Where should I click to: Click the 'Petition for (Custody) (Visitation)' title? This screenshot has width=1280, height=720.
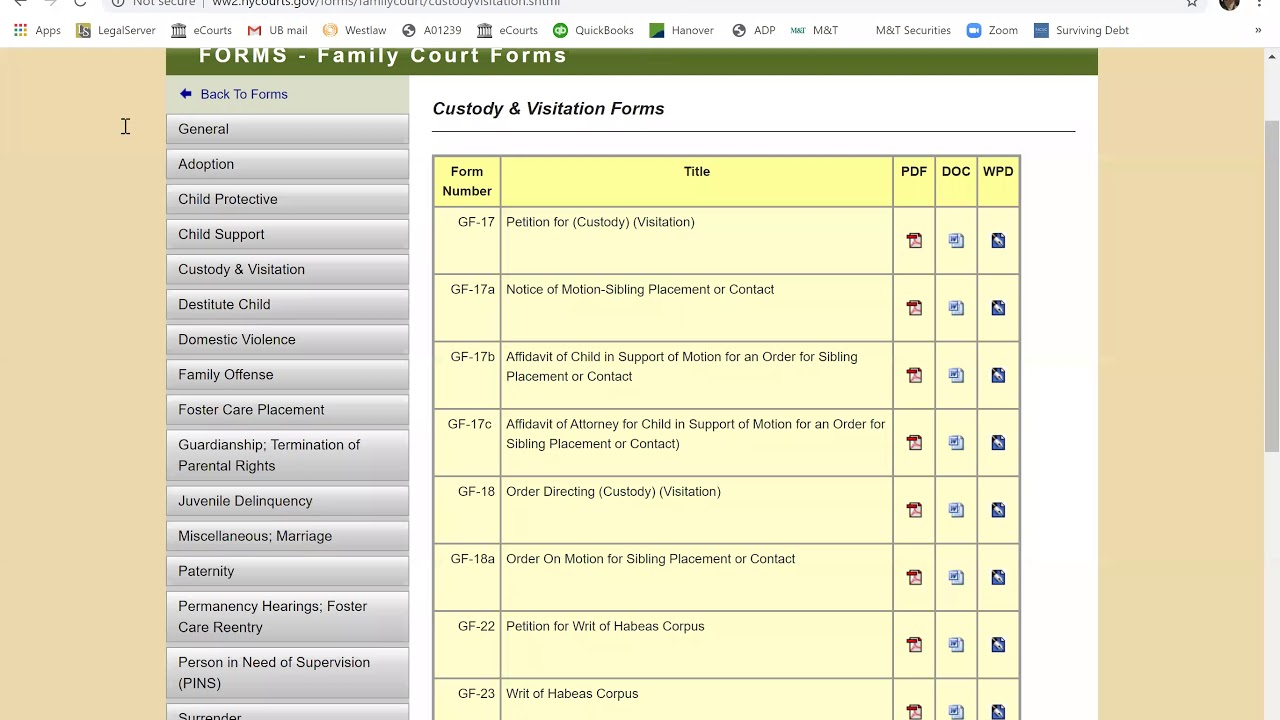tap(600, 222)
